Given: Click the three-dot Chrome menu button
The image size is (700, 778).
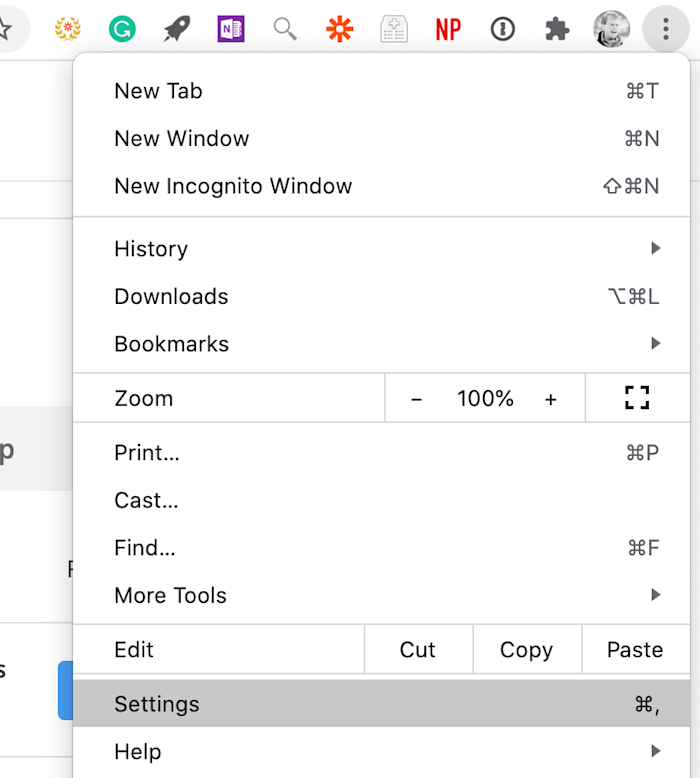Looking at the screenshot, I should point(665,29).
